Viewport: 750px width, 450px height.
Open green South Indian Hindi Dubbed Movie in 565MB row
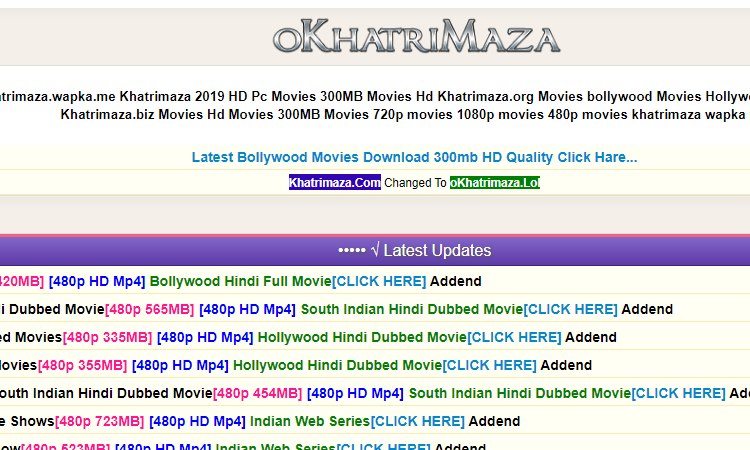[411, 309]
